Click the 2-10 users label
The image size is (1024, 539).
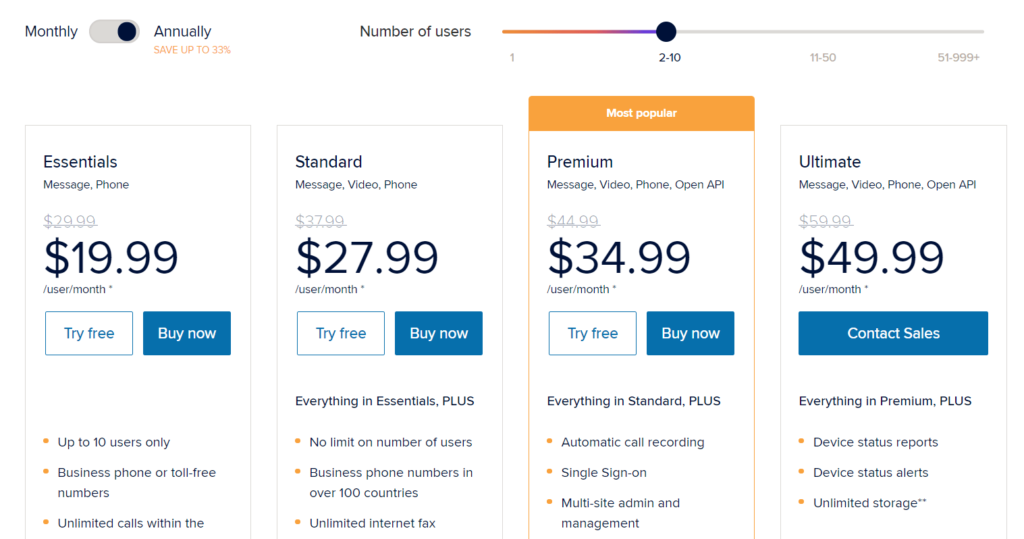[669, 57]
